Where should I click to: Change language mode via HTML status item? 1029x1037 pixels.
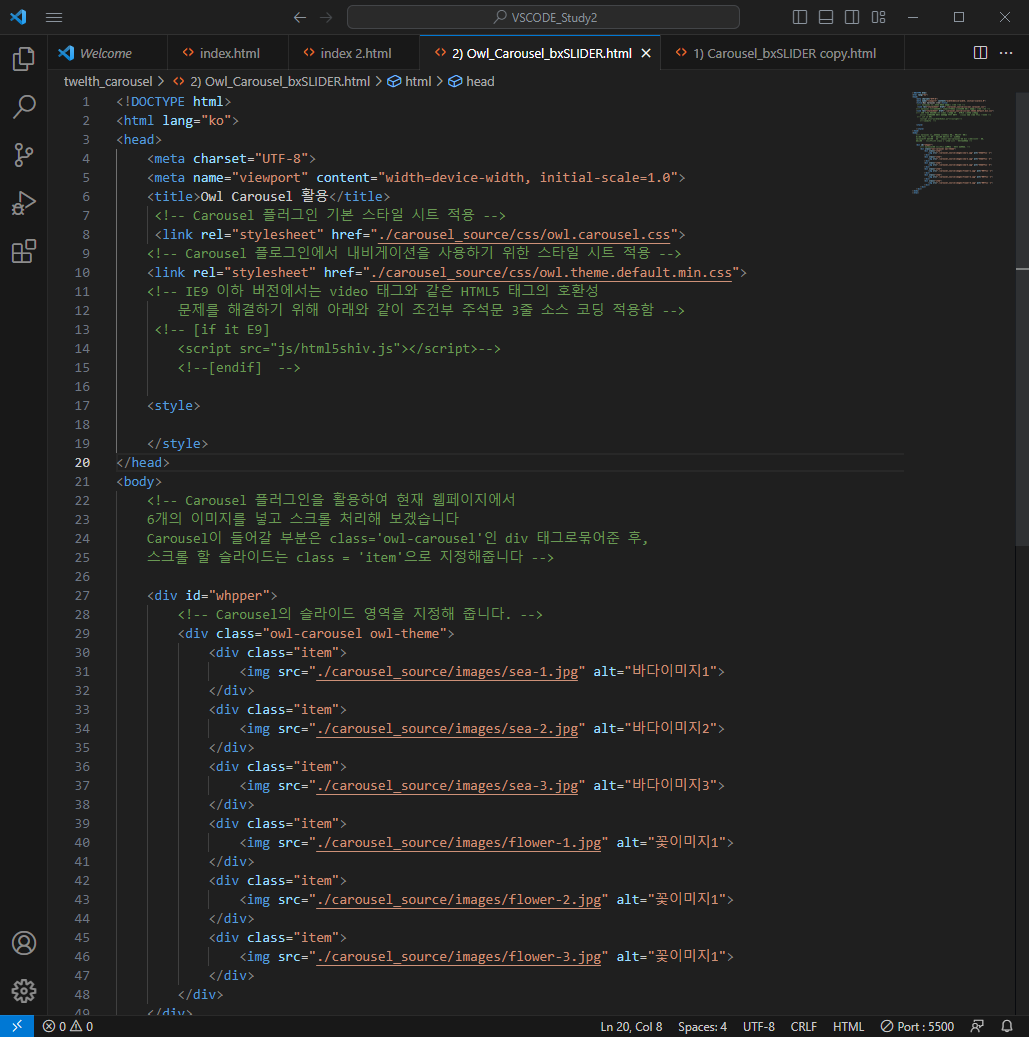coord(848,1026)
